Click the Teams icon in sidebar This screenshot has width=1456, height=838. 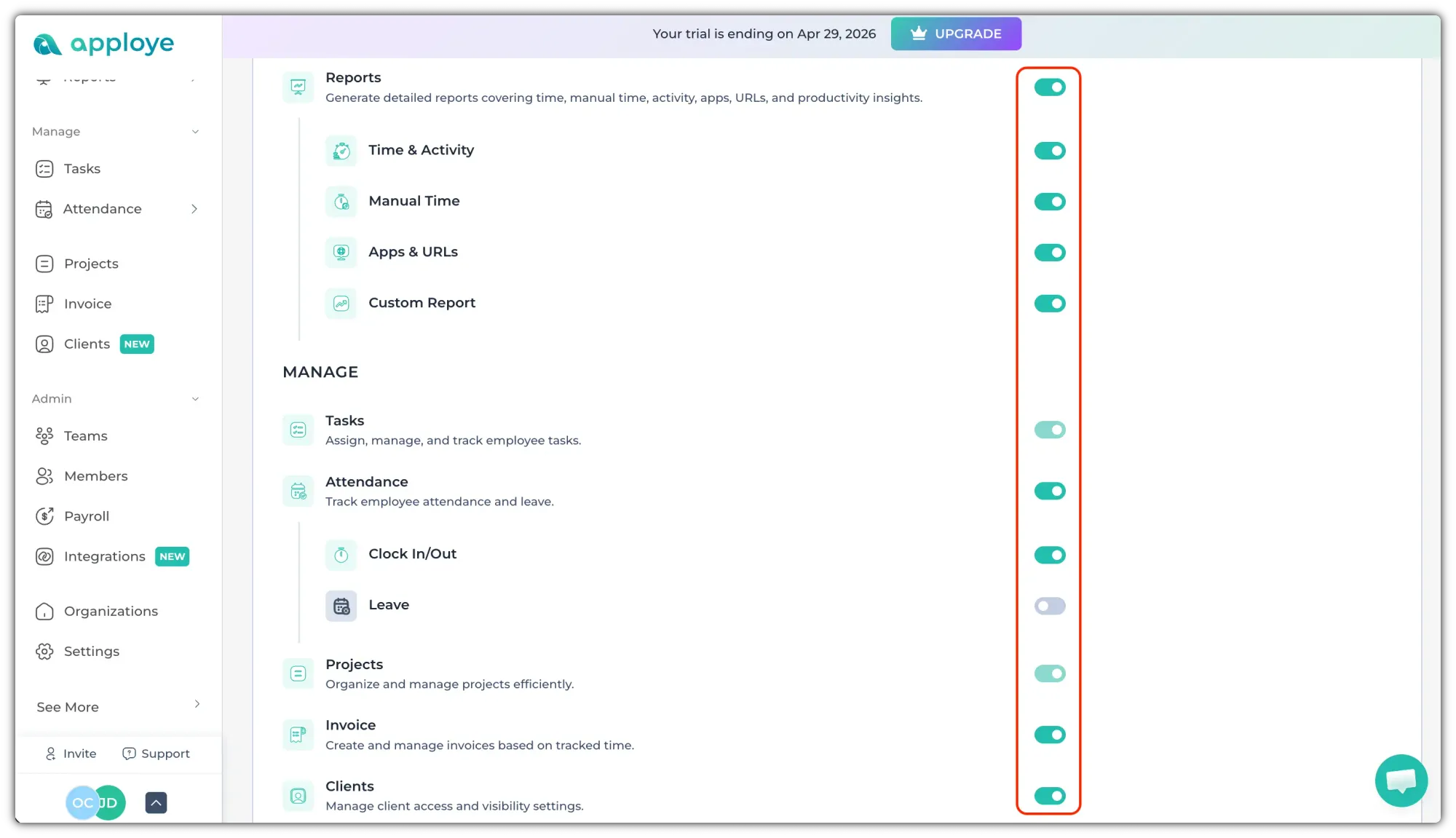pyautogui.click(x=44, y=436)
